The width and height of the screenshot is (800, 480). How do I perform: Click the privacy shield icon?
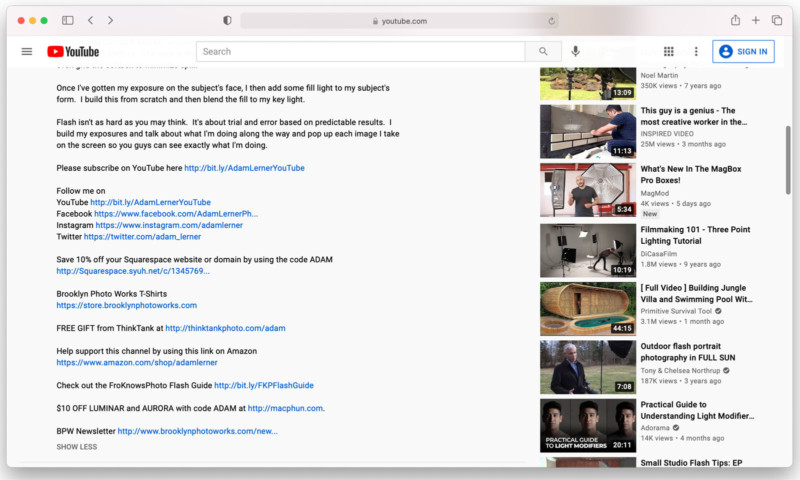coord(227,20)
